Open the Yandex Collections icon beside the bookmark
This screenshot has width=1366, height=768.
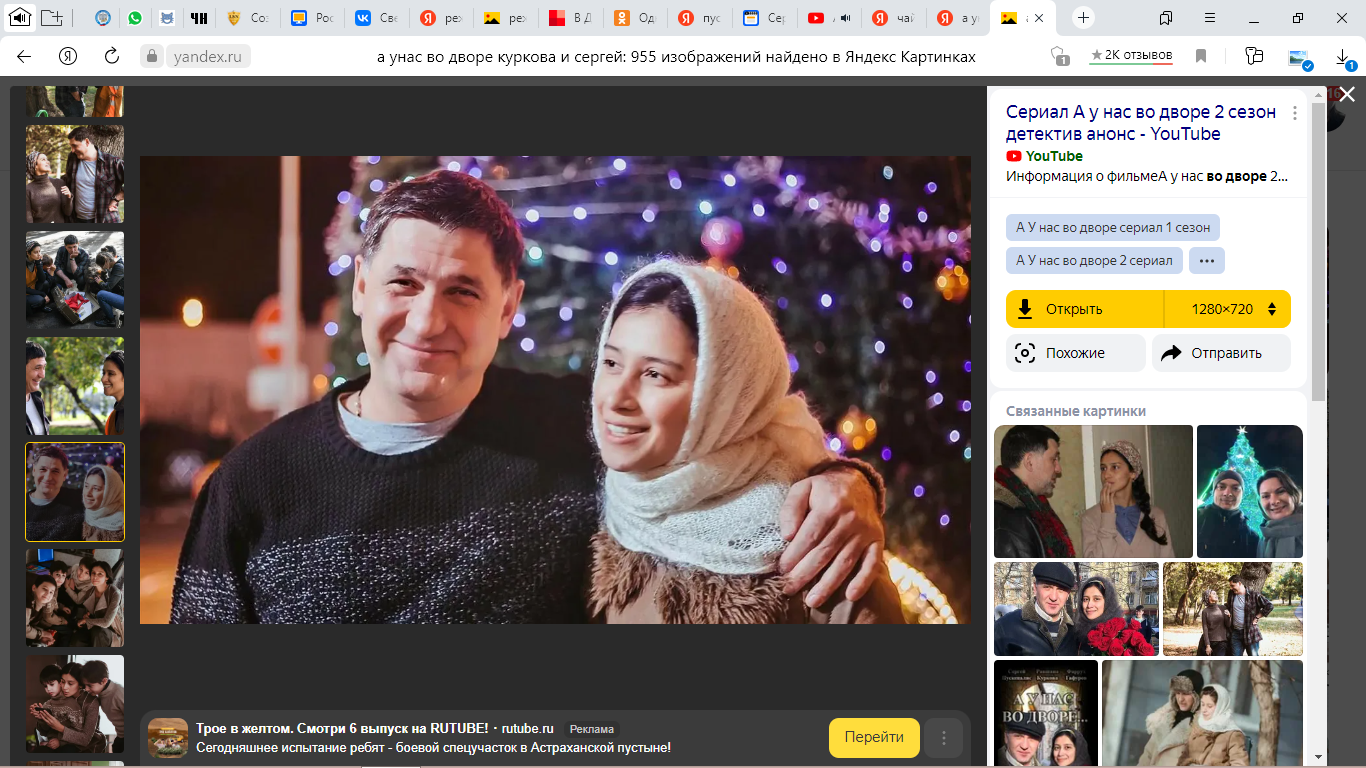[x=1253, y=56]
